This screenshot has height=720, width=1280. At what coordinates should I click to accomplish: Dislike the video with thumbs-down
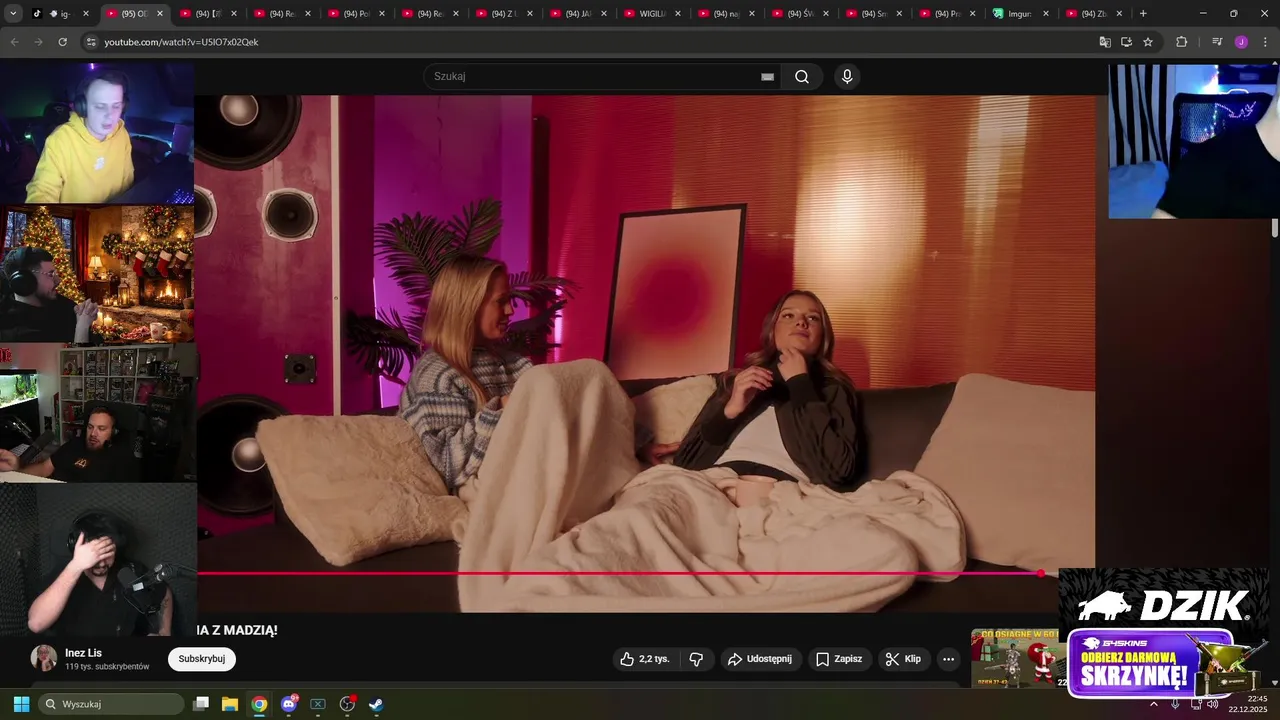[697, 659]
